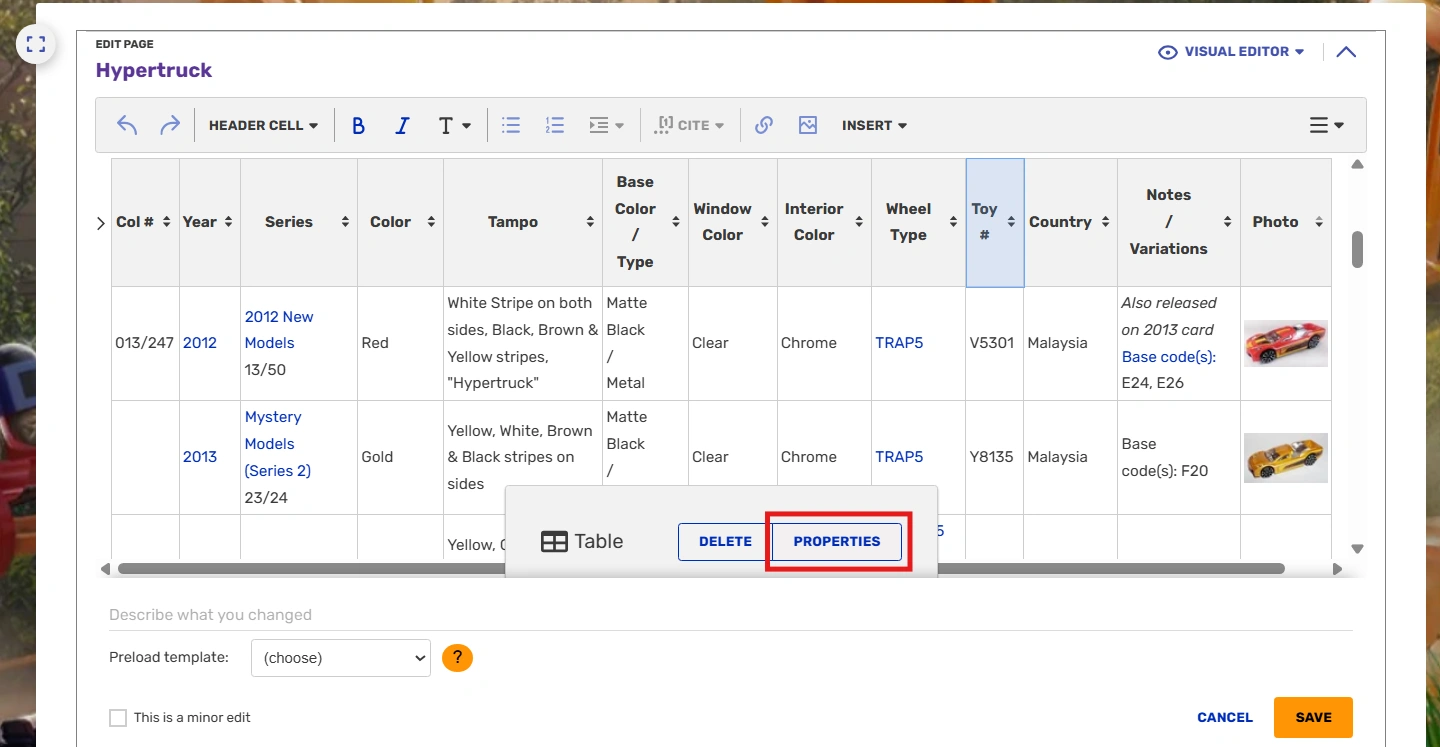The height and width of the screenshot is (747, 1440).
Task: Open the Preload template dropdown
Action: 340,658
